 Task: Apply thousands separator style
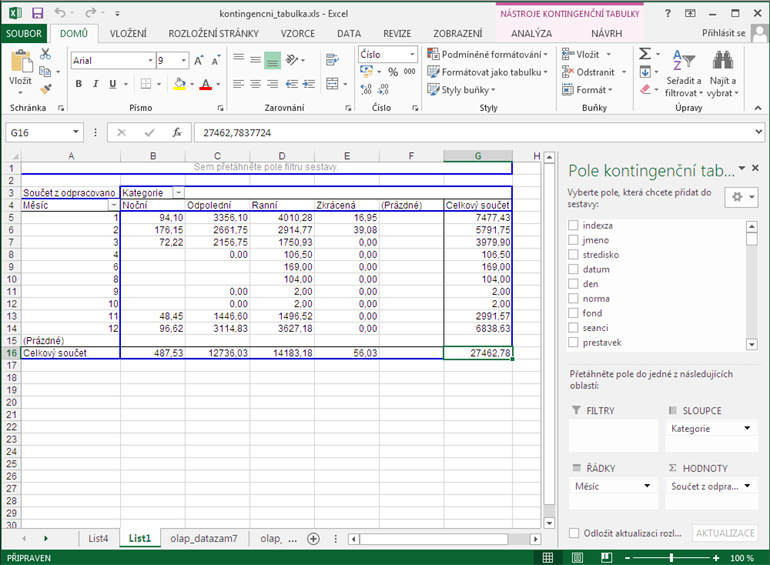[x=410, y=72]
